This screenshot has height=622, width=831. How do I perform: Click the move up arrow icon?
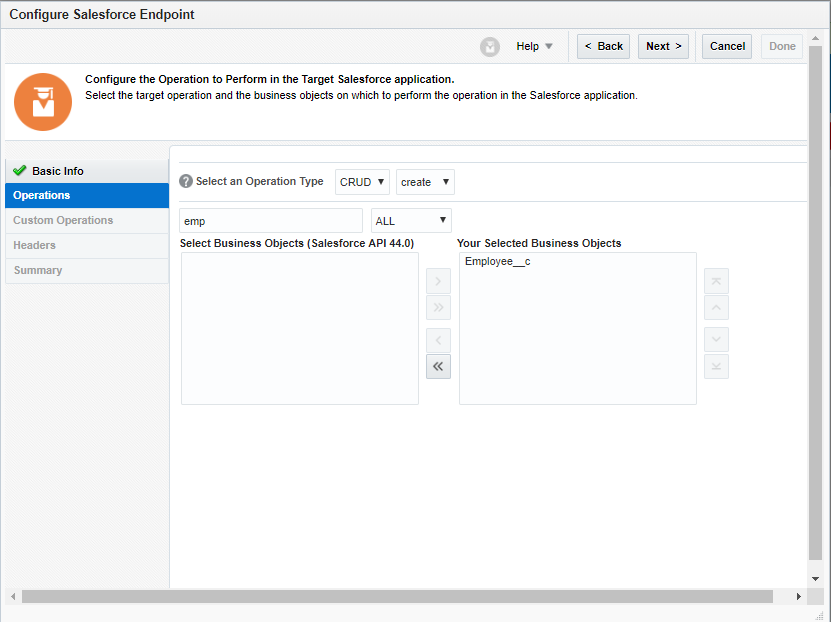click(716, 307)
